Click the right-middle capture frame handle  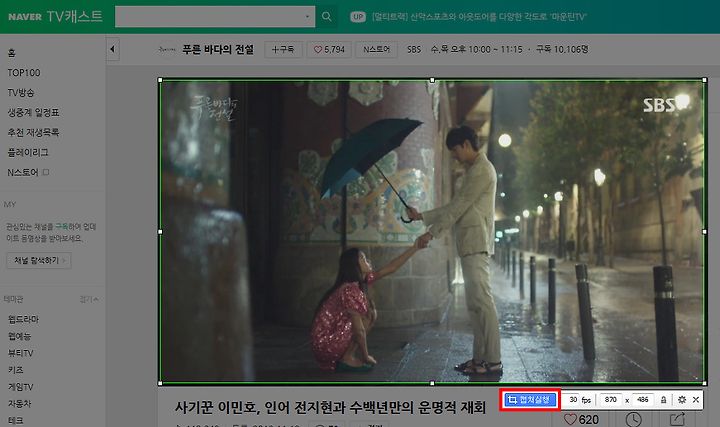click(704, 231)
